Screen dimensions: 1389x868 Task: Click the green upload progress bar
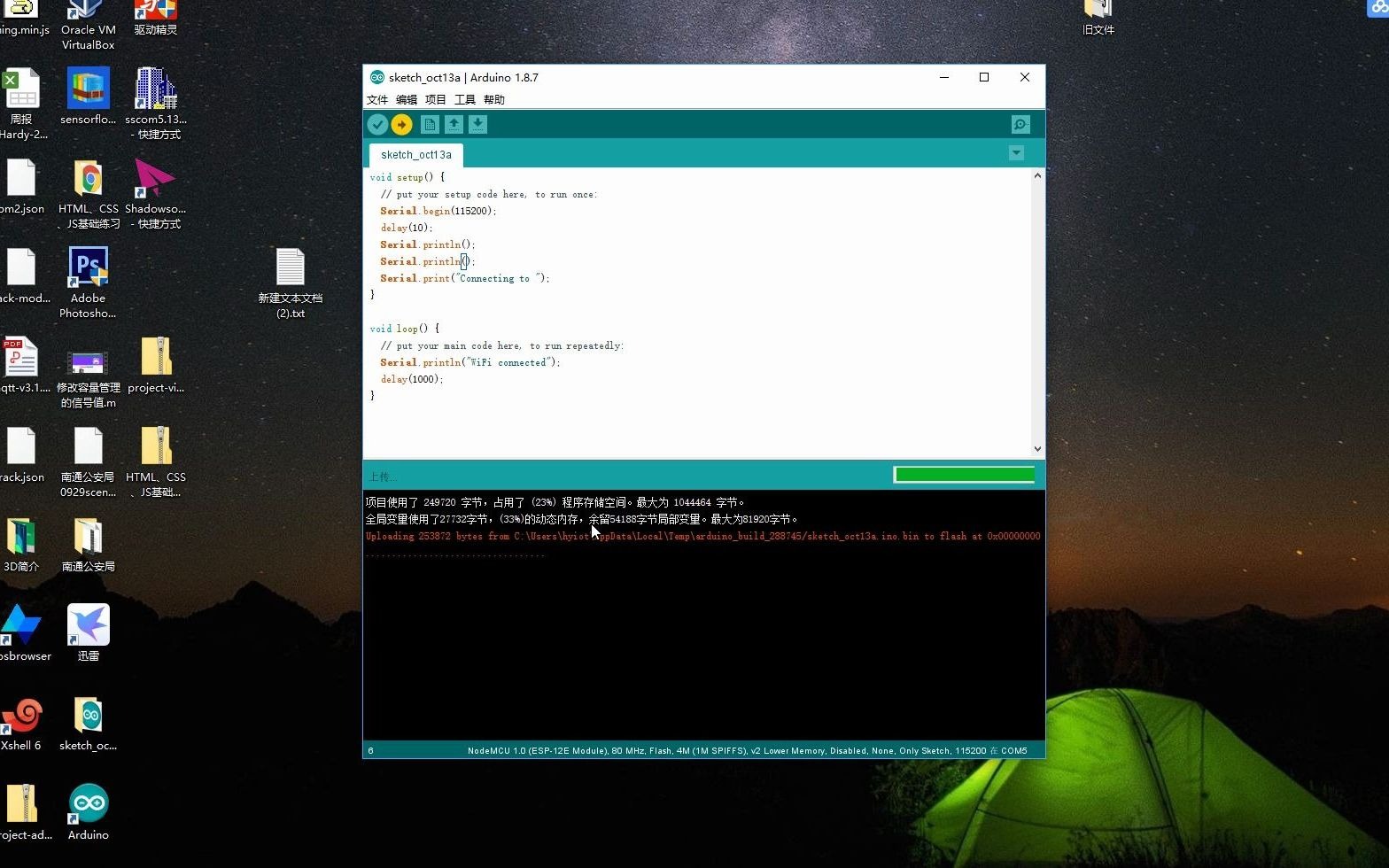coord(964,475)
